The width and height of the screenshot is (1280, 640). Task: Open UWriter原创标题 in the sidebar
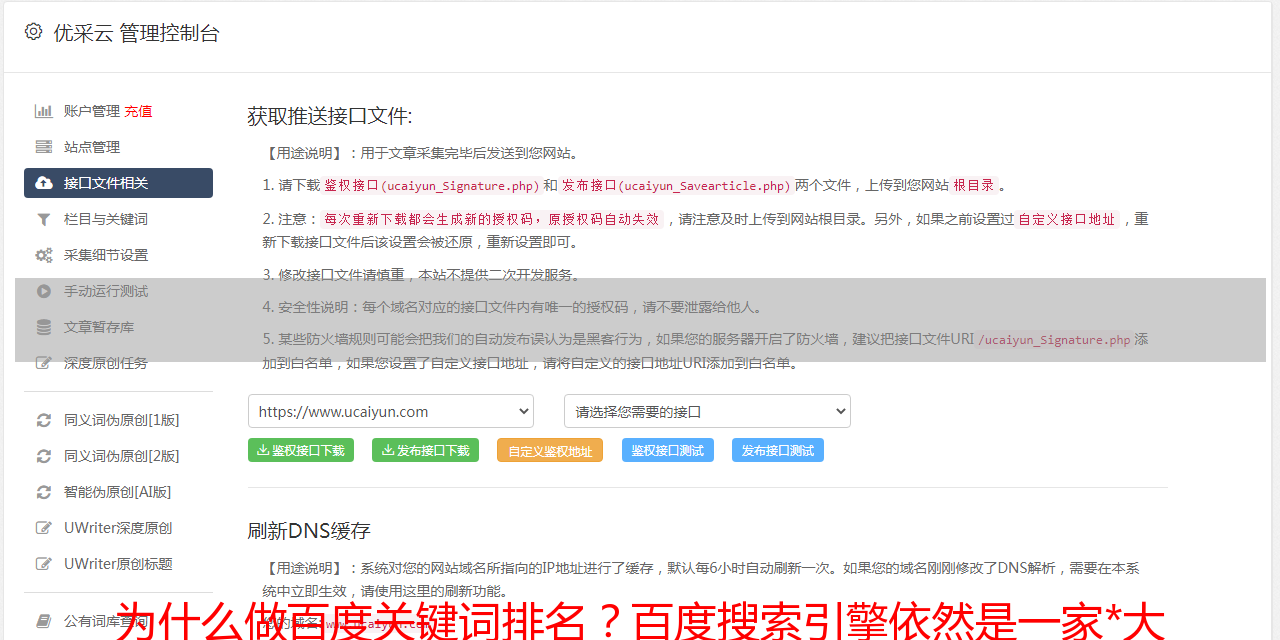[x=118, y=564]
